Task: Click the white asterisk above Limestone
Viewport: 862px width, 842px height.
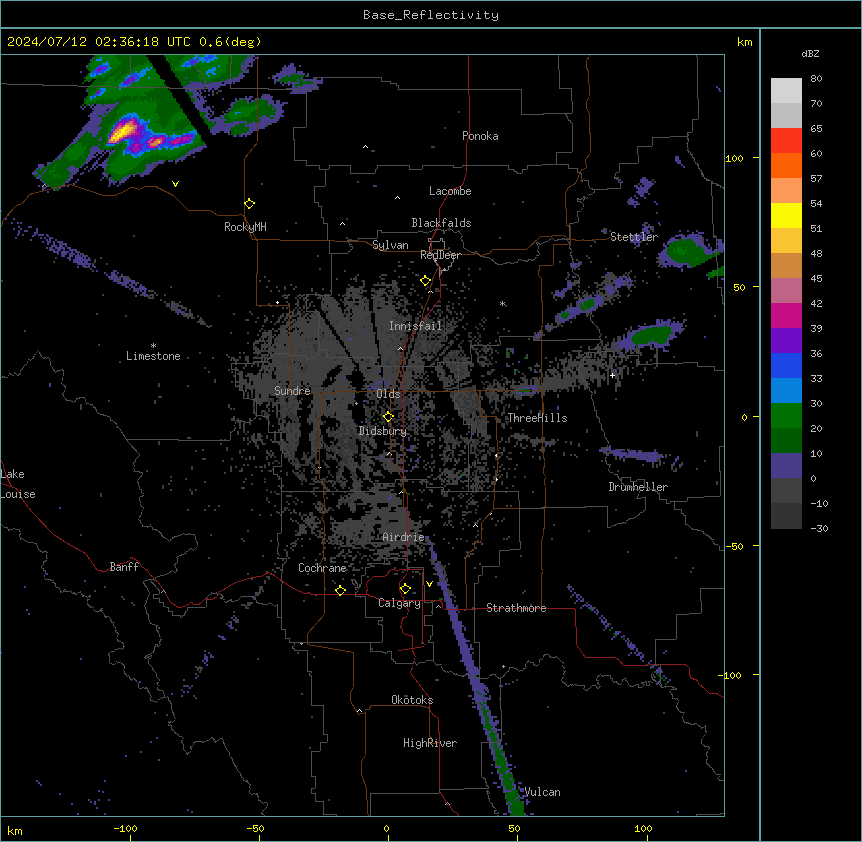Action: tap(153, 346)
